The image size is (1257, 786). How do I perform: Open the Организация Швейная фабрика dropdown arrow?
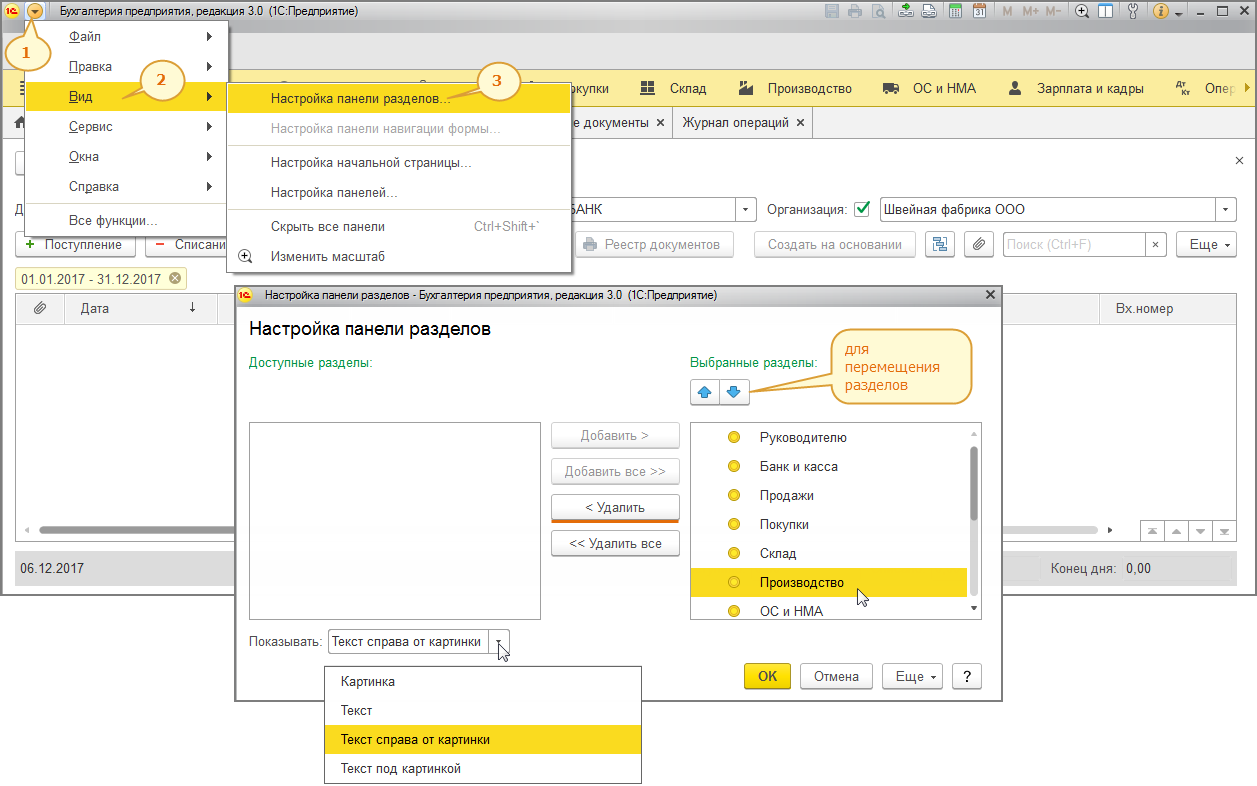(1227, 210)
